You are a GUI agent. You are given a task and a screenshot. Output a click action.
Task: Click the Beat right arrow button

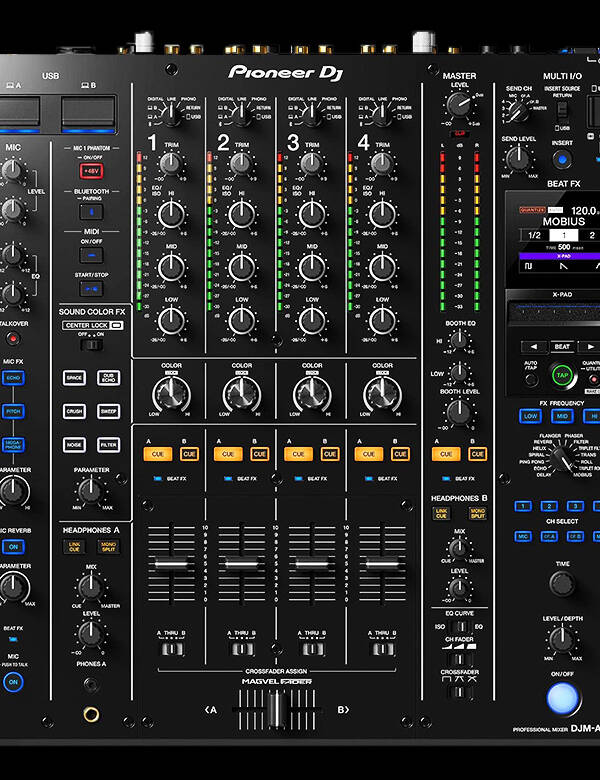point(590,347)
